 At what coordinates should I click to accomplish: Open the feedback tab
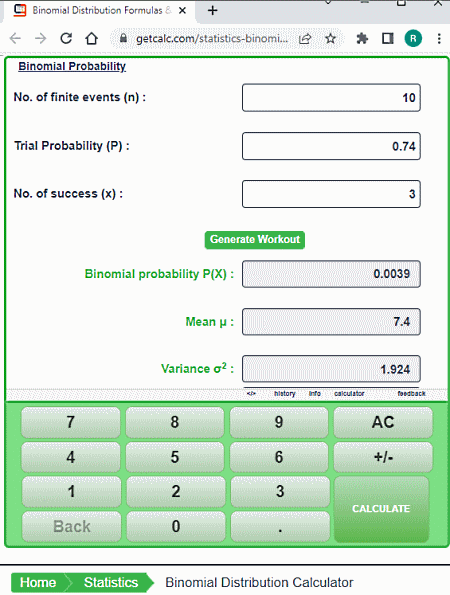tap(411, 394)
